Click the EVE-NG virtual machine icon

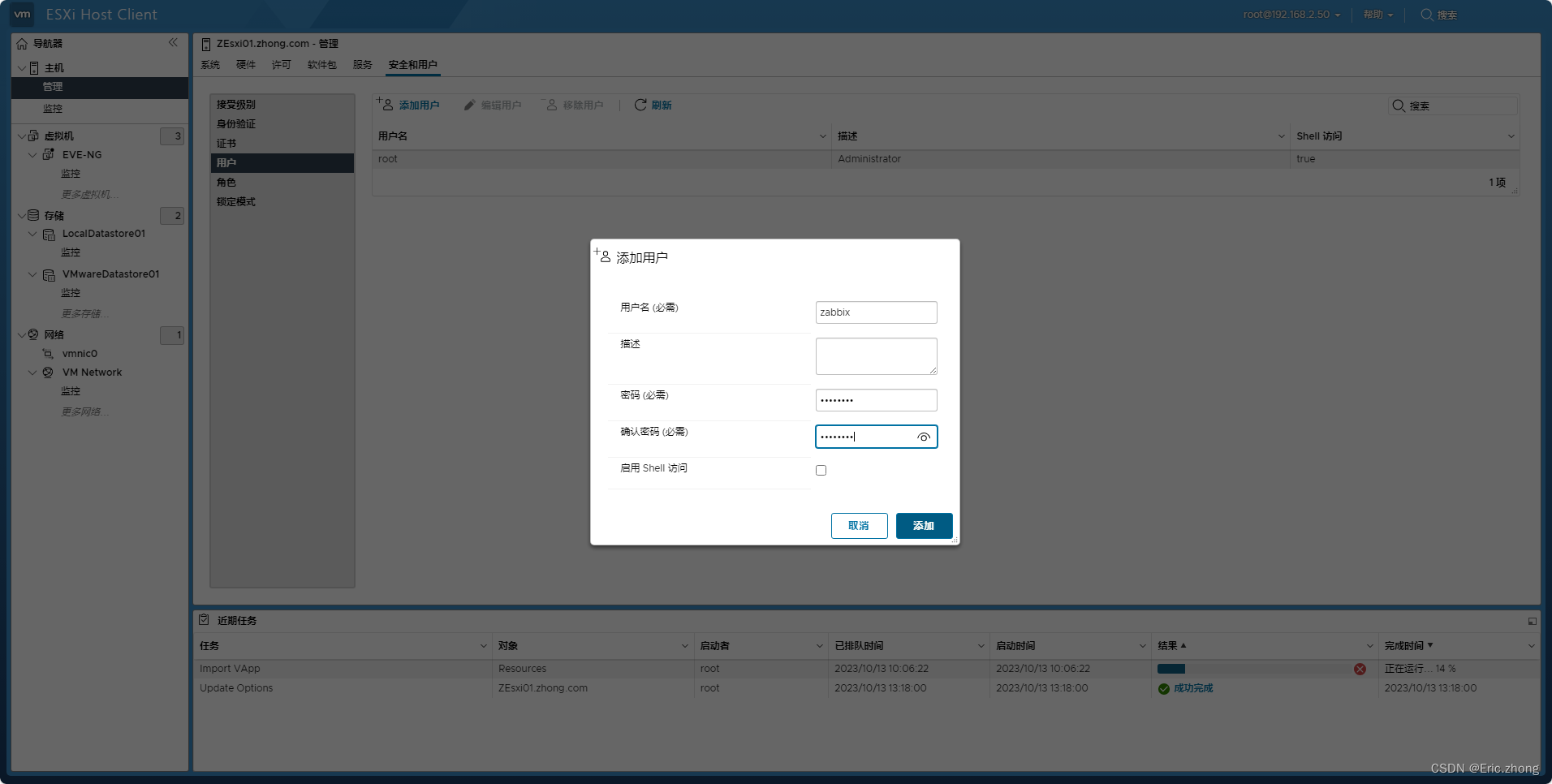tap(49, 154)
